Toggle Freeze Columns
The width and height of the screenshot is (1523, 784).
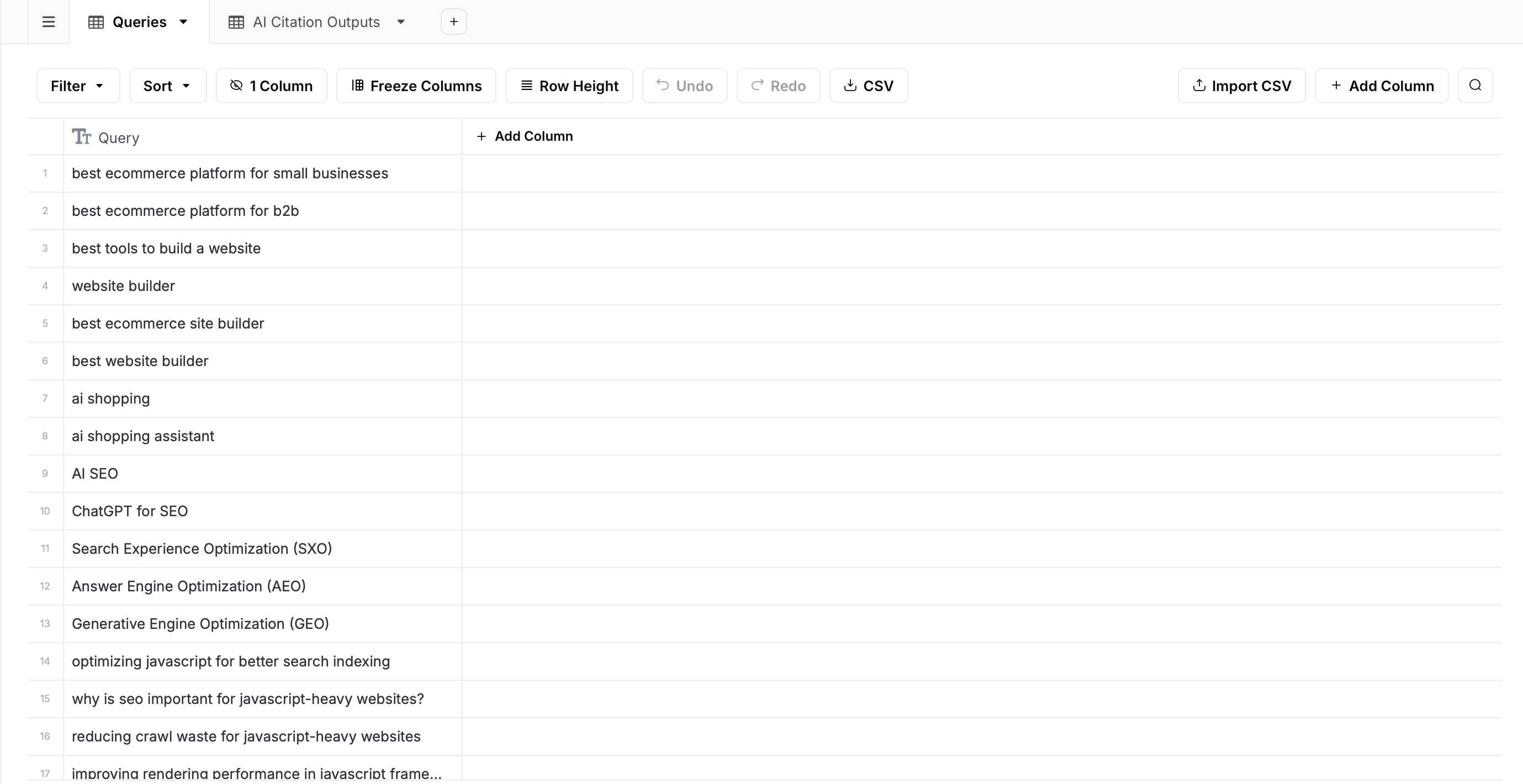click(416, 85)
